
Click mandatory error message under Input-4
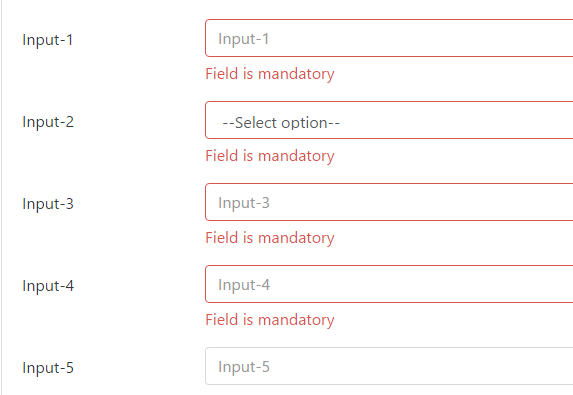[x=270, y=320]
